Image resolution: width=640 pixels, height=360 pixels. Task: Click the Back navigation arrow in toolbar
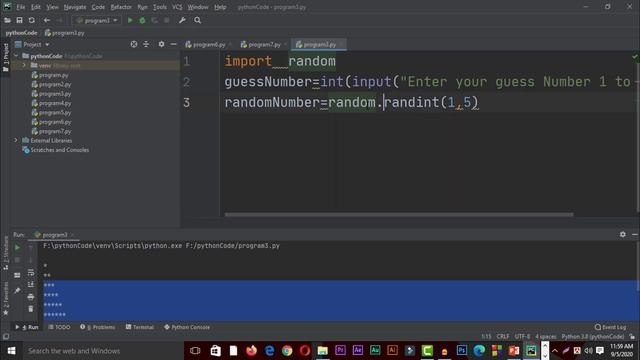[47, 20]
